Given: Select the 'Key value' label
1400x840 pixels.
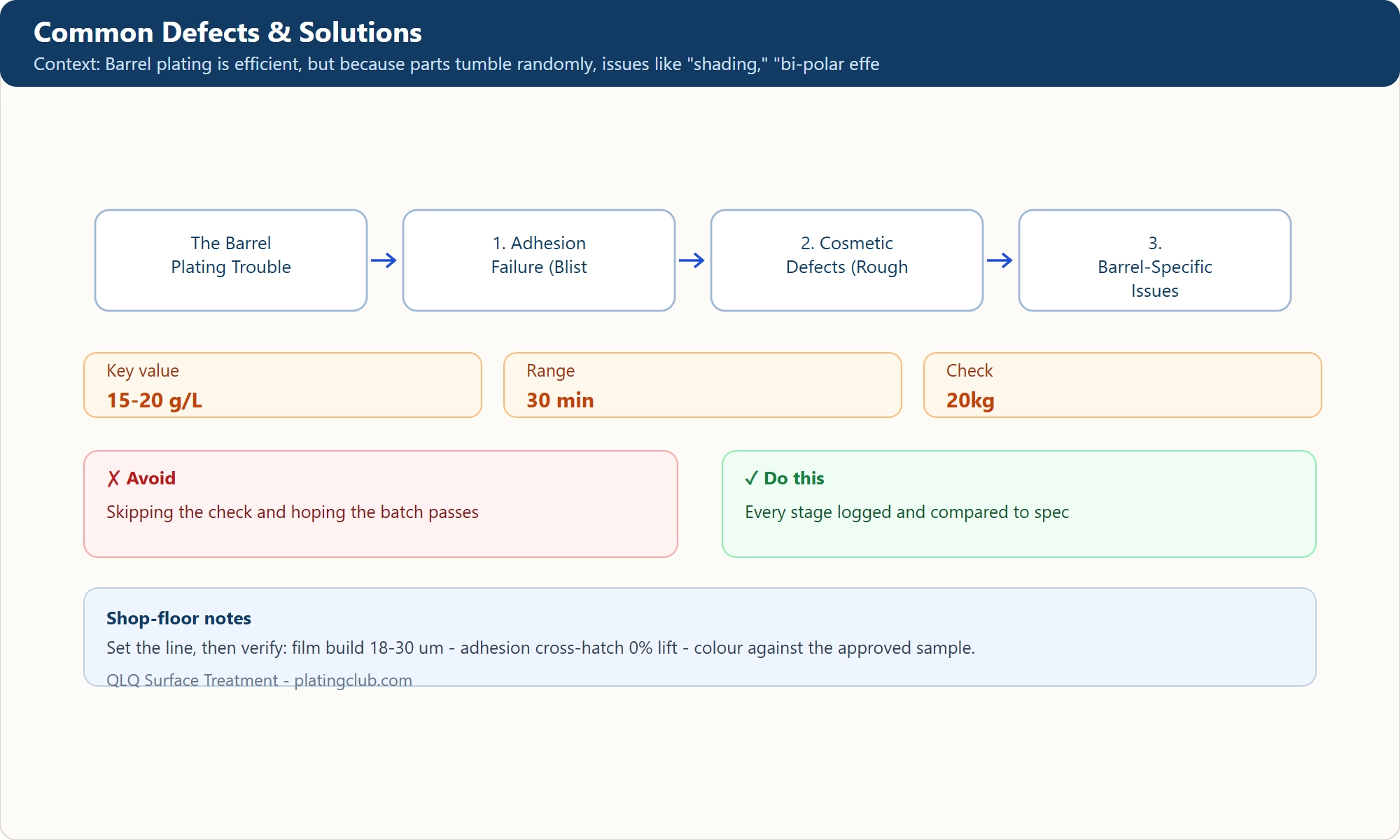Looking at the screenshot, I should 143,370.
